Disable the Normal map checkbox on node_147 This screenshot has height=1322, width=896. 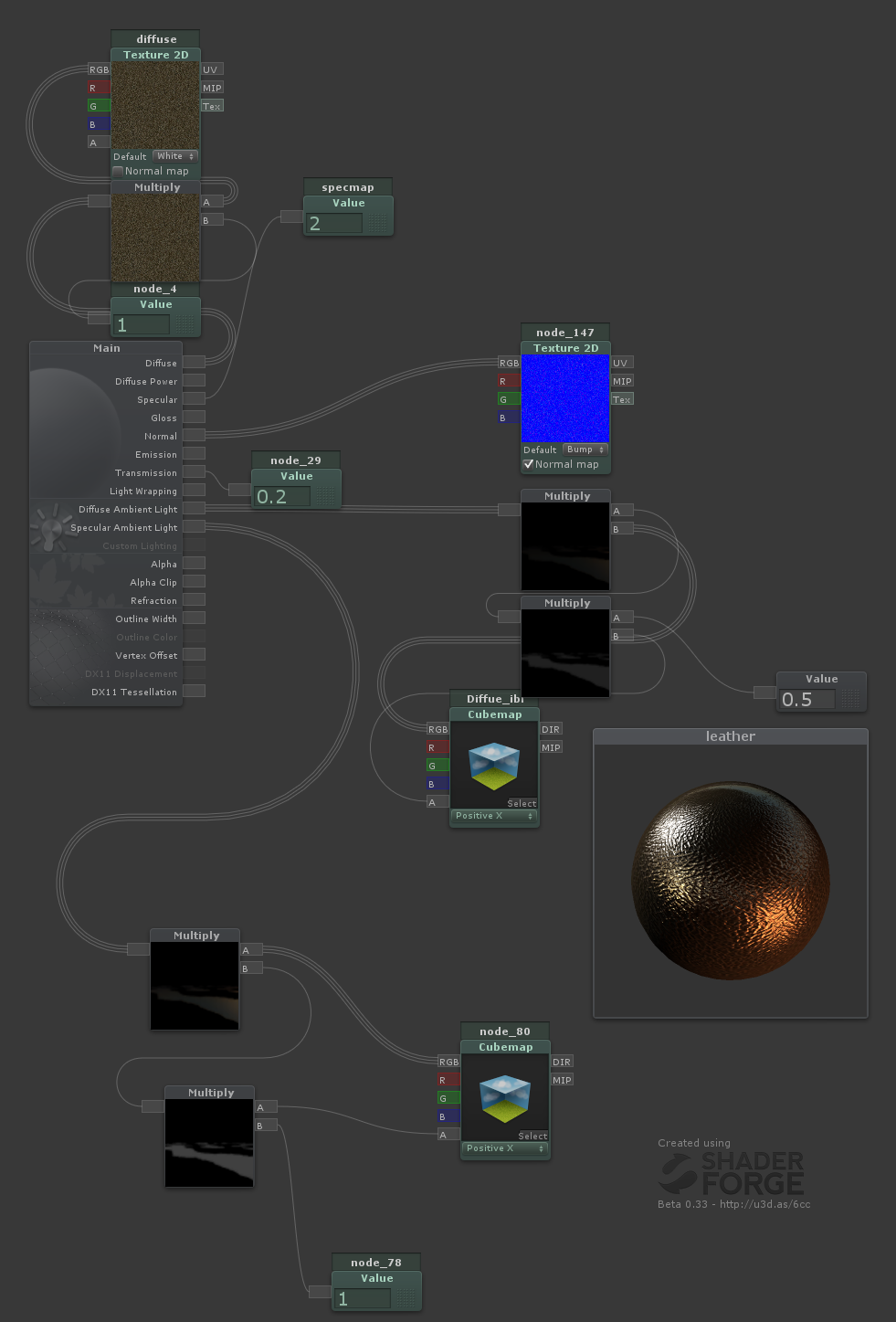click(529, 464)
